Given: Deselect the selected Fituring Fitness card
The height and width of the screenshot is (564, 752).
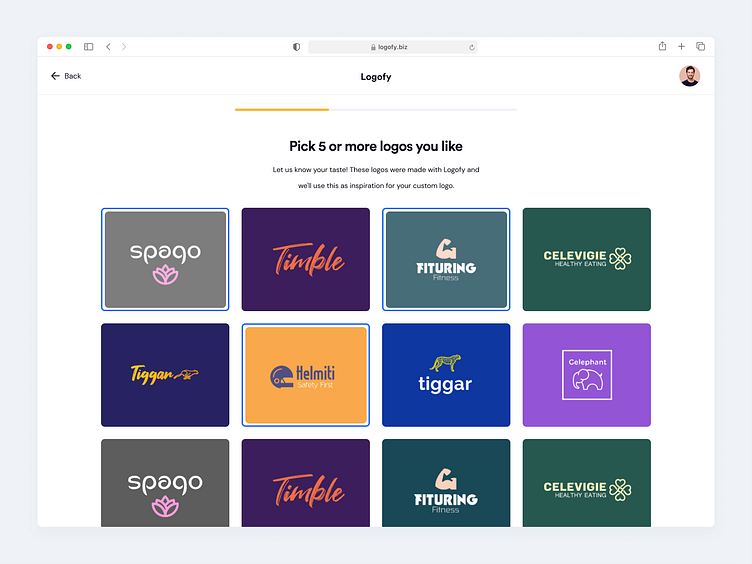Looking at the screenshot, I should point(446,259).
